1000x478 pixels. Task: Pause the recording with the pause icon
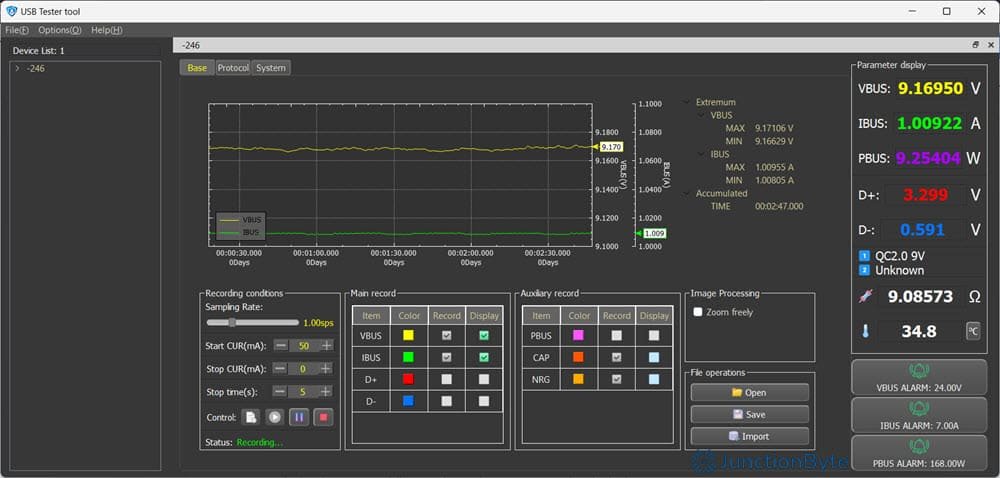click(x=299, y=416)
